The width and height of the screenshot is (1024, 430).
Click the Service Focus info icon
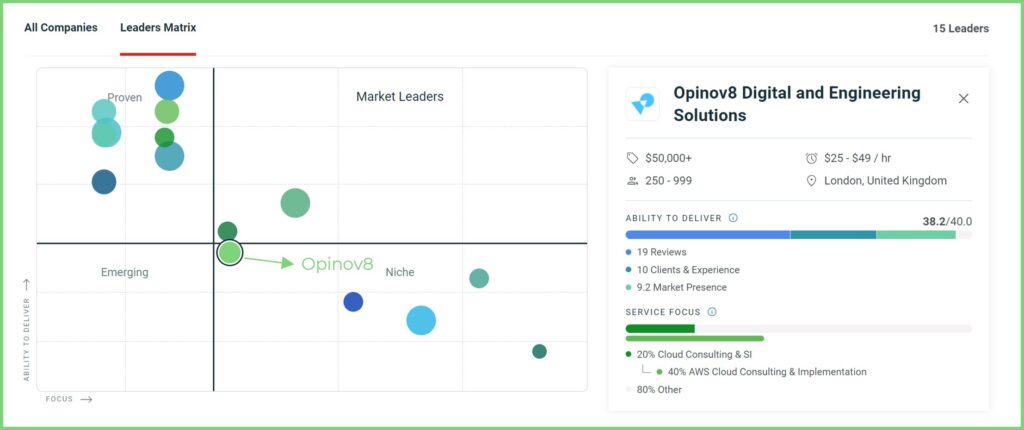711,311
